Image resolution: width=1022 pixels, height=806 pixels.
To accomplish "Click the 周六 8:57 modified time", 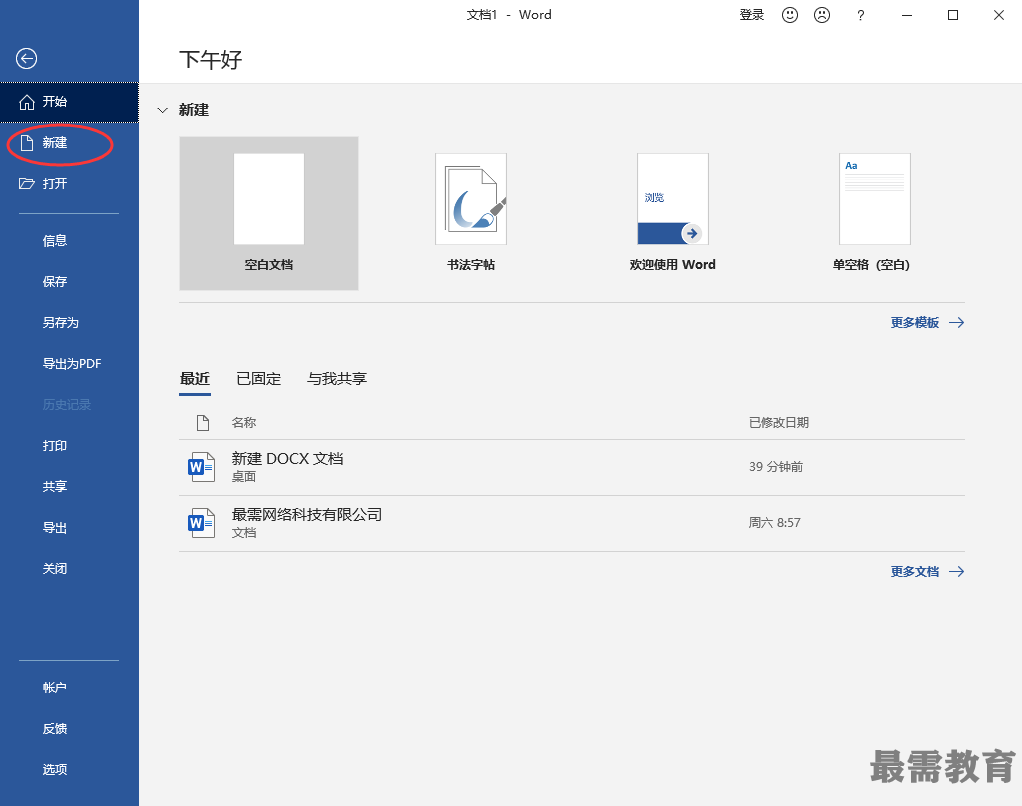I will pyautogui.click(x=774, y=523).
